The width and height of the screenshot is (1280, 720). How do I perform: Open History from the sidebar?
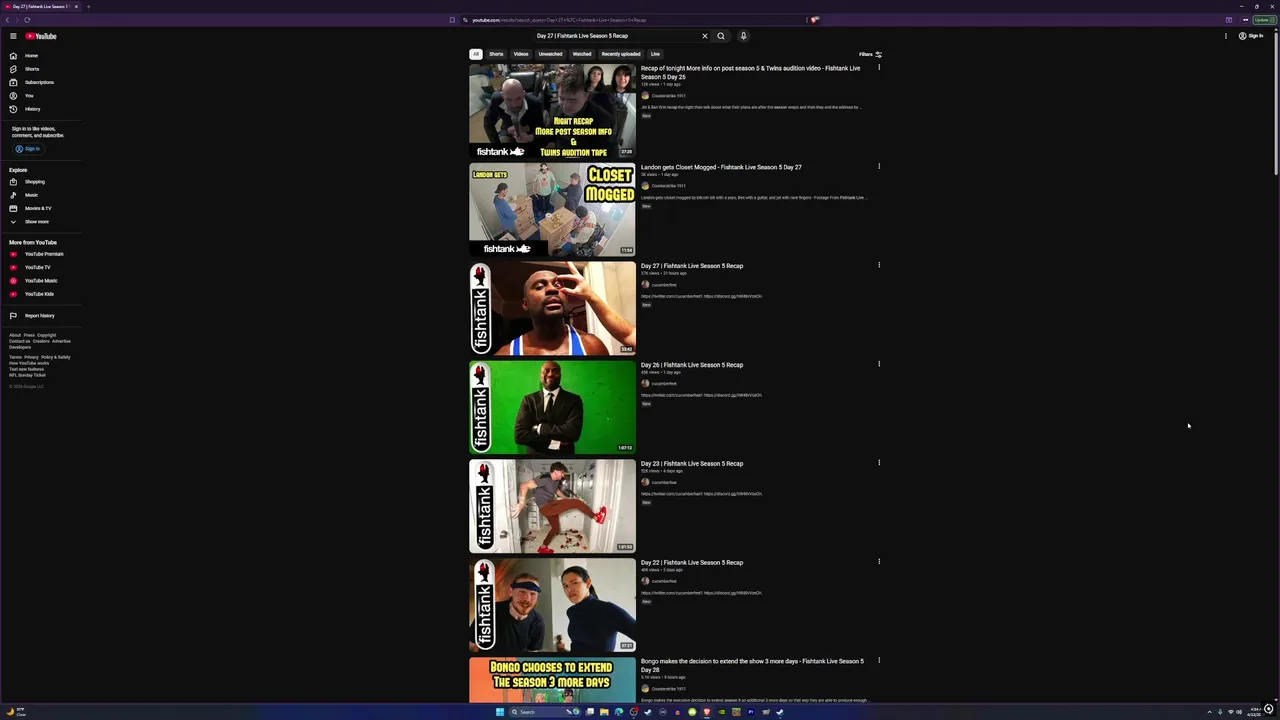[32, 109]
